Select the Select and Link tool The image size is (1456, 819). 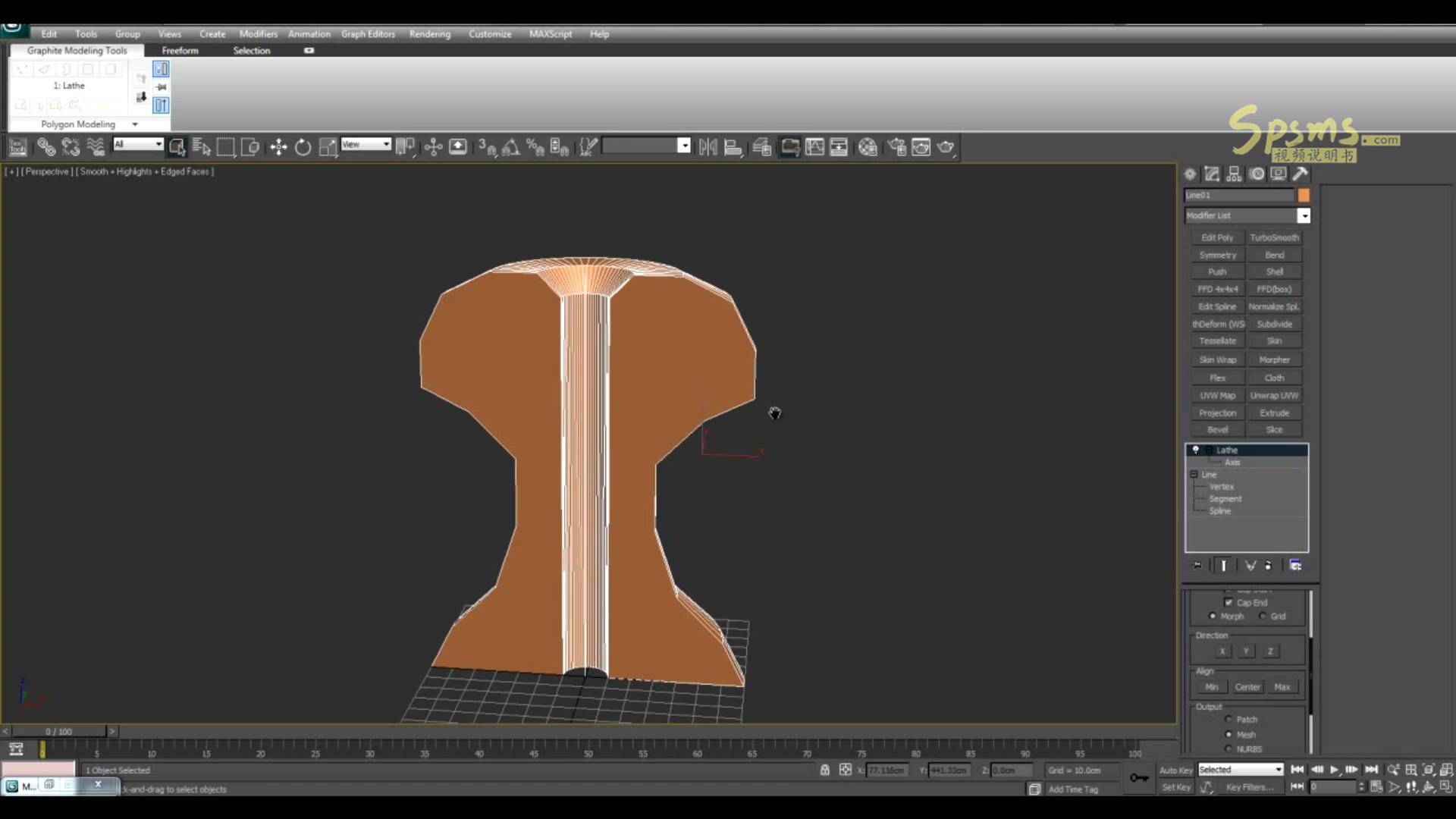46,146
